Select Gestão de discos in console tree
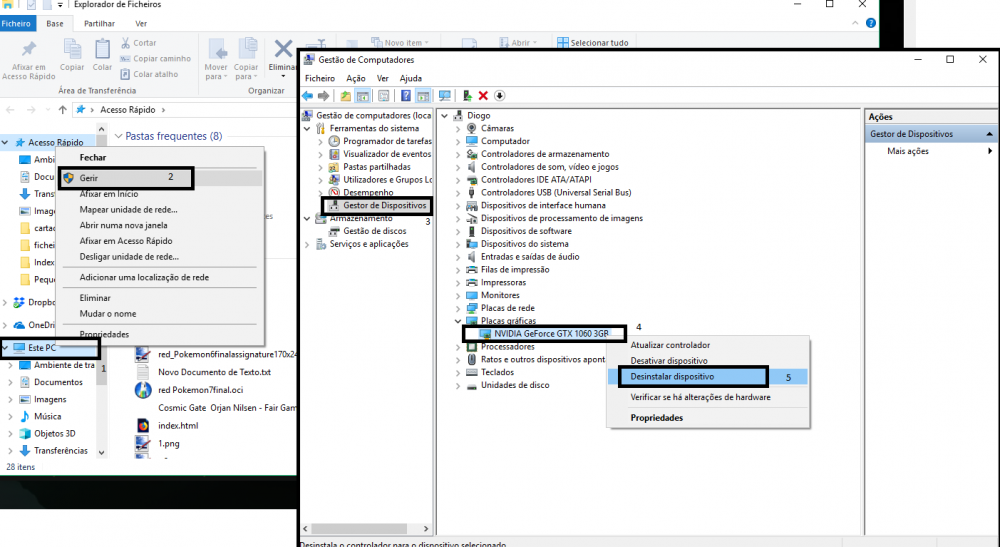Viewport: 1000px width, 547px height. click(x=374, y=231)
